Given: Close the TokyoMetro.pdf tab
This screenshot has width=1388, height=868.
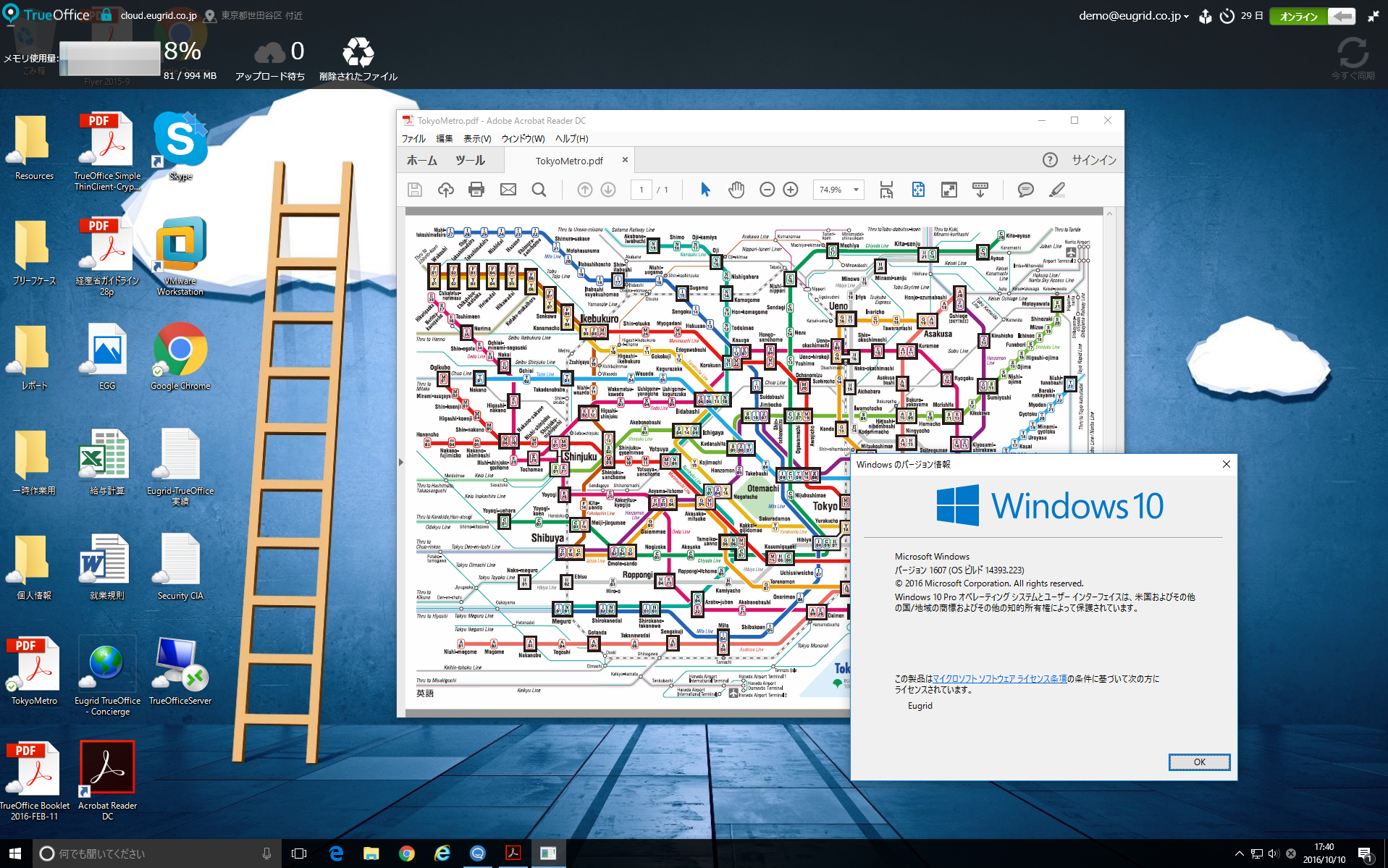Looking at the screenshot, I should pos(625,160).
